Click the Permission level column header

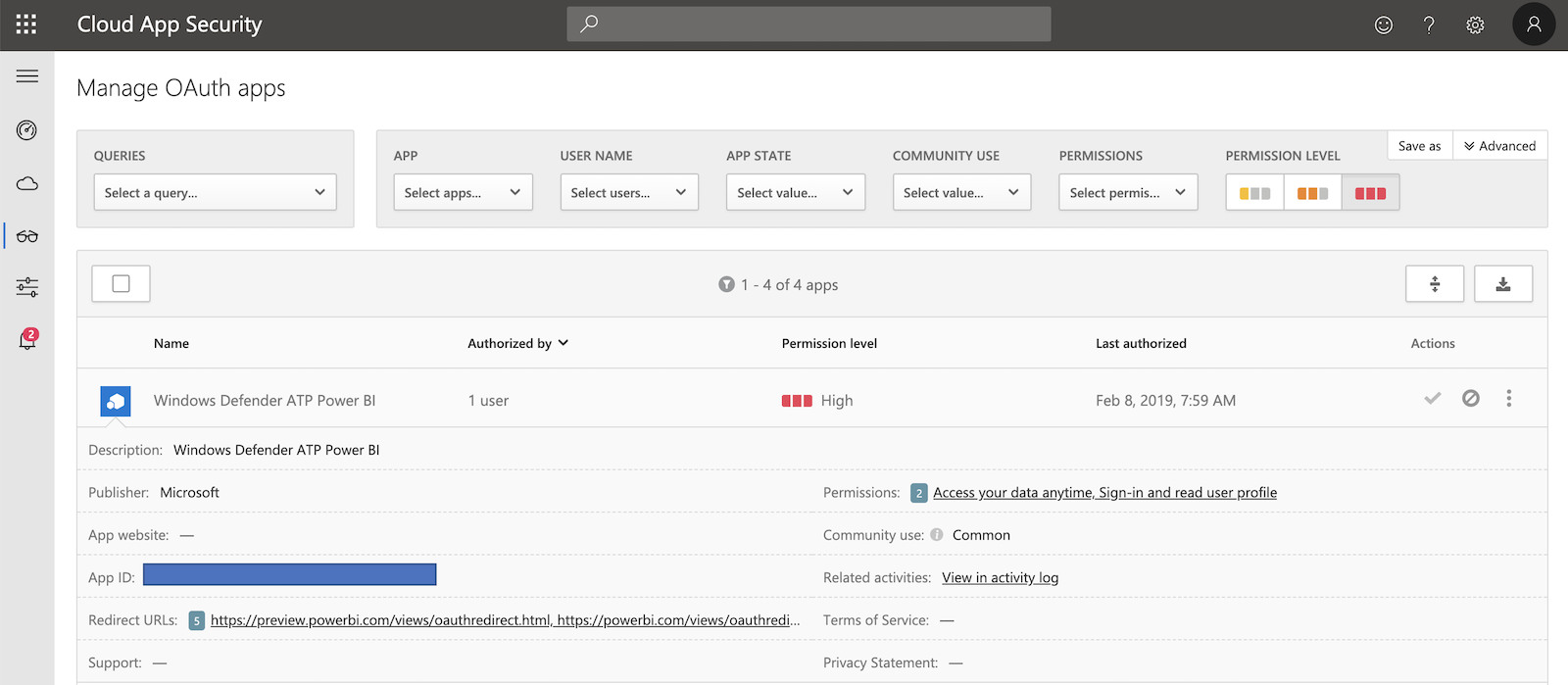point(829,343)
